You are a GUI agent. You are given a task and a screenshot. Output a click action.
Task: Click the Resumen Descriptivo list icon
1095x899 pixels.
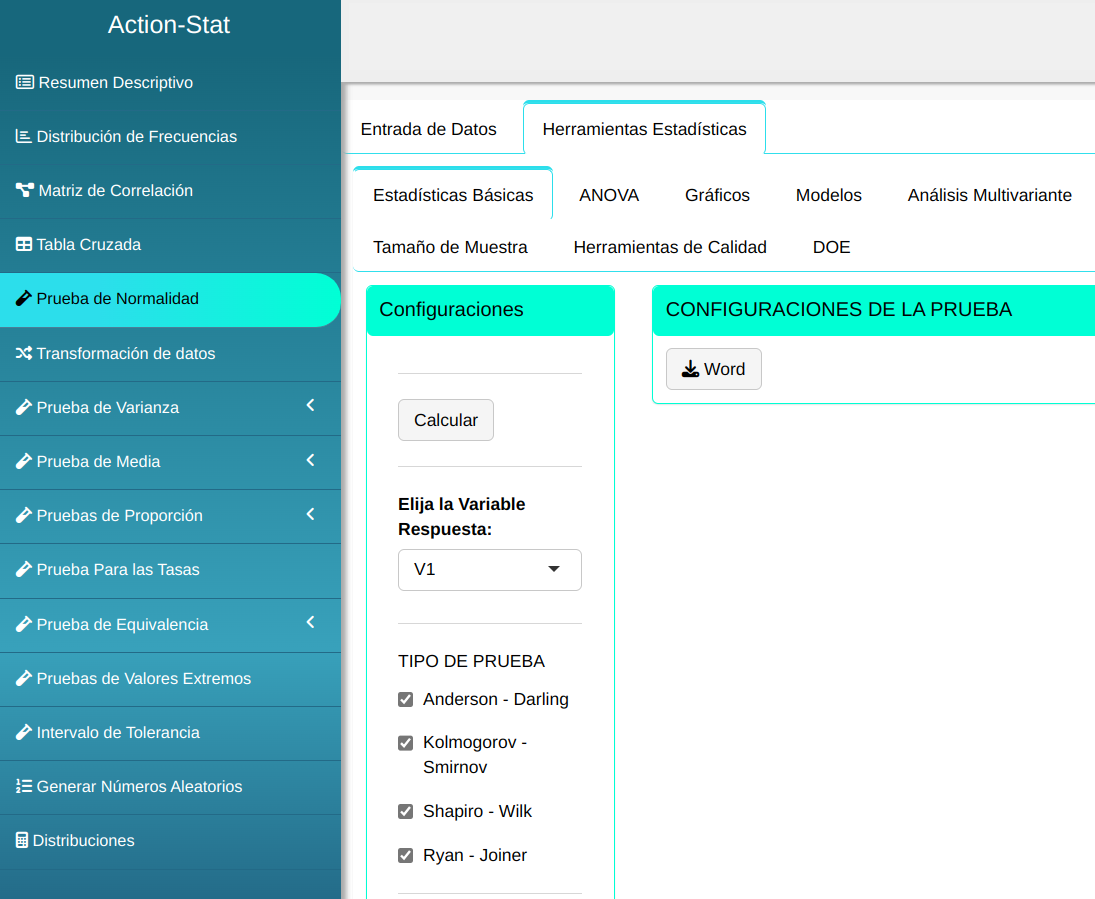tap(25, 82)
